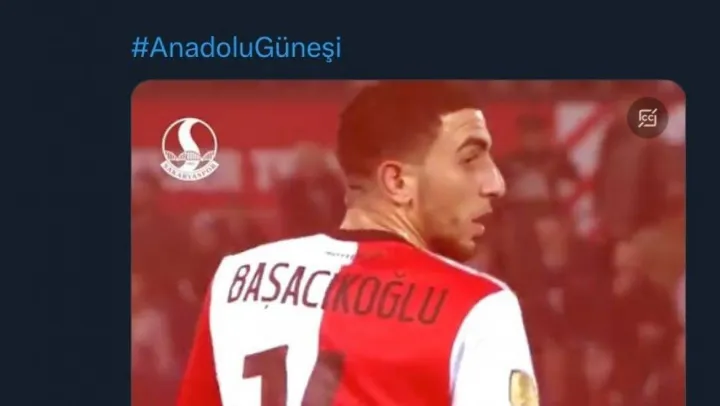Click the BAŞACIKOĞLU name on jersey
The height and width of the screenshot is (406, 720).
(337, 294)
